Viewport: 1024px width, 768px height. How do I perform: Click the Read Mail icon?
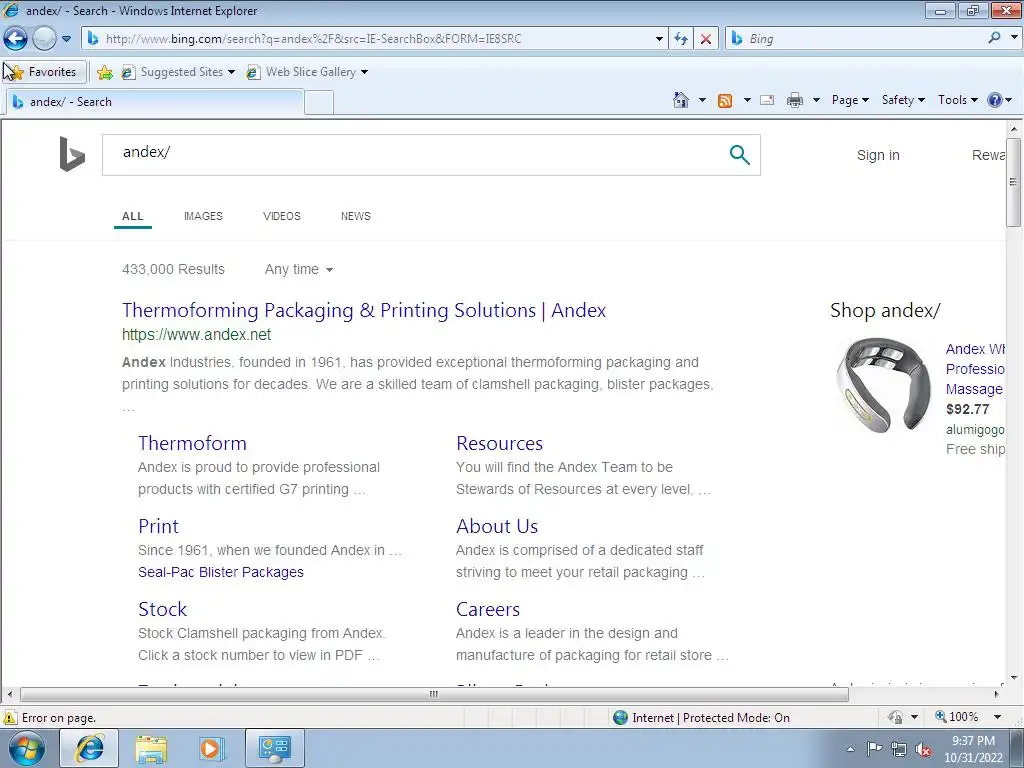click(767, 100)
